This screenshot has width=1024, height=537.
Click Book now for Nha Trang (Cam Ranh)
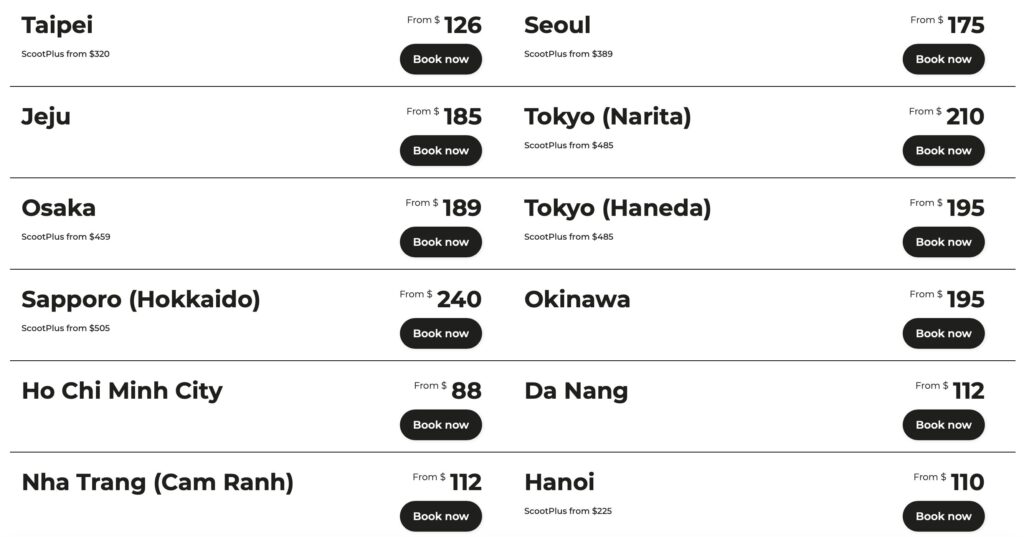[440, 516]
